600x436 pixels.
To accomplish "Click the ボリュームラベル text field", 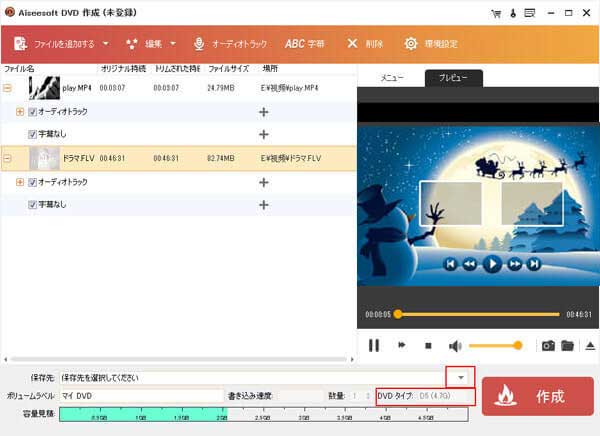I will click(x=140, y=395).
